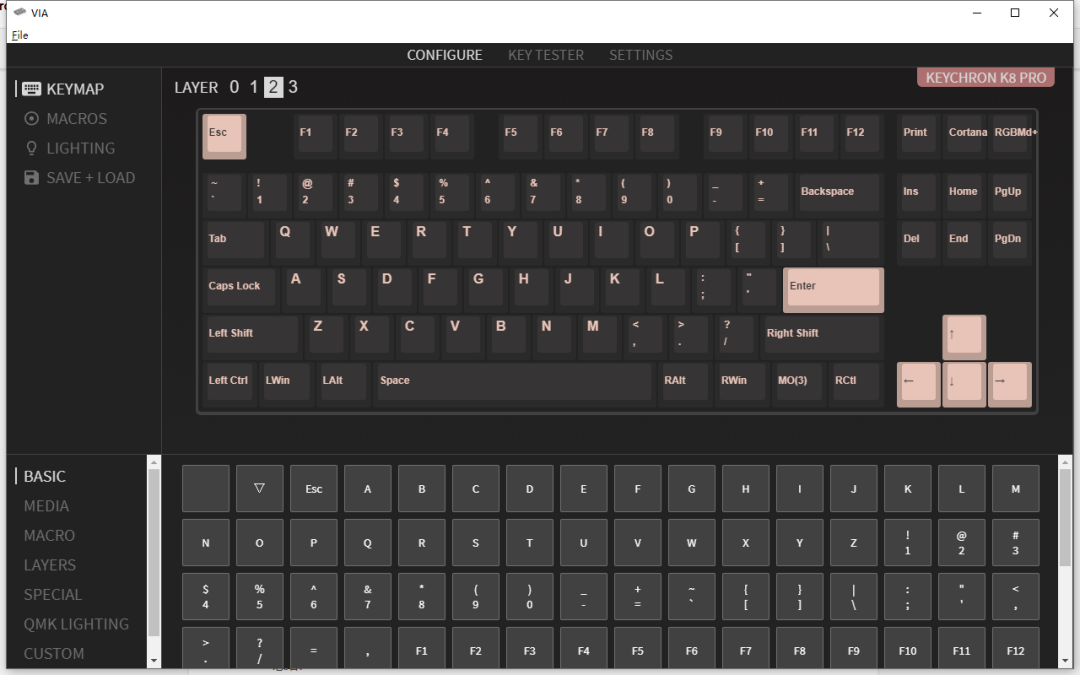Pick the F1 keycode in palette

[x=422, y=648]
